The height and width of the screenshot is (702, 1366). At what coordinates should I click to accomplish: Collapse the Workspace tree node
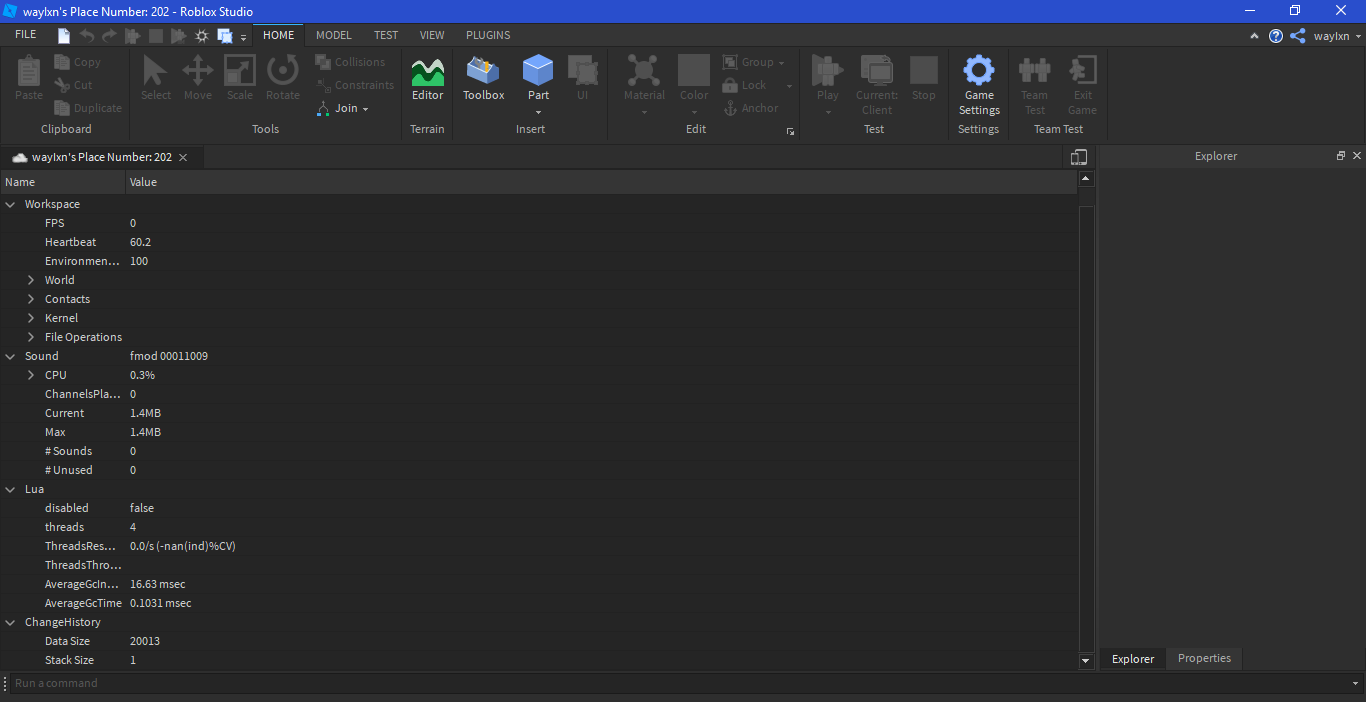click(11, 204)
